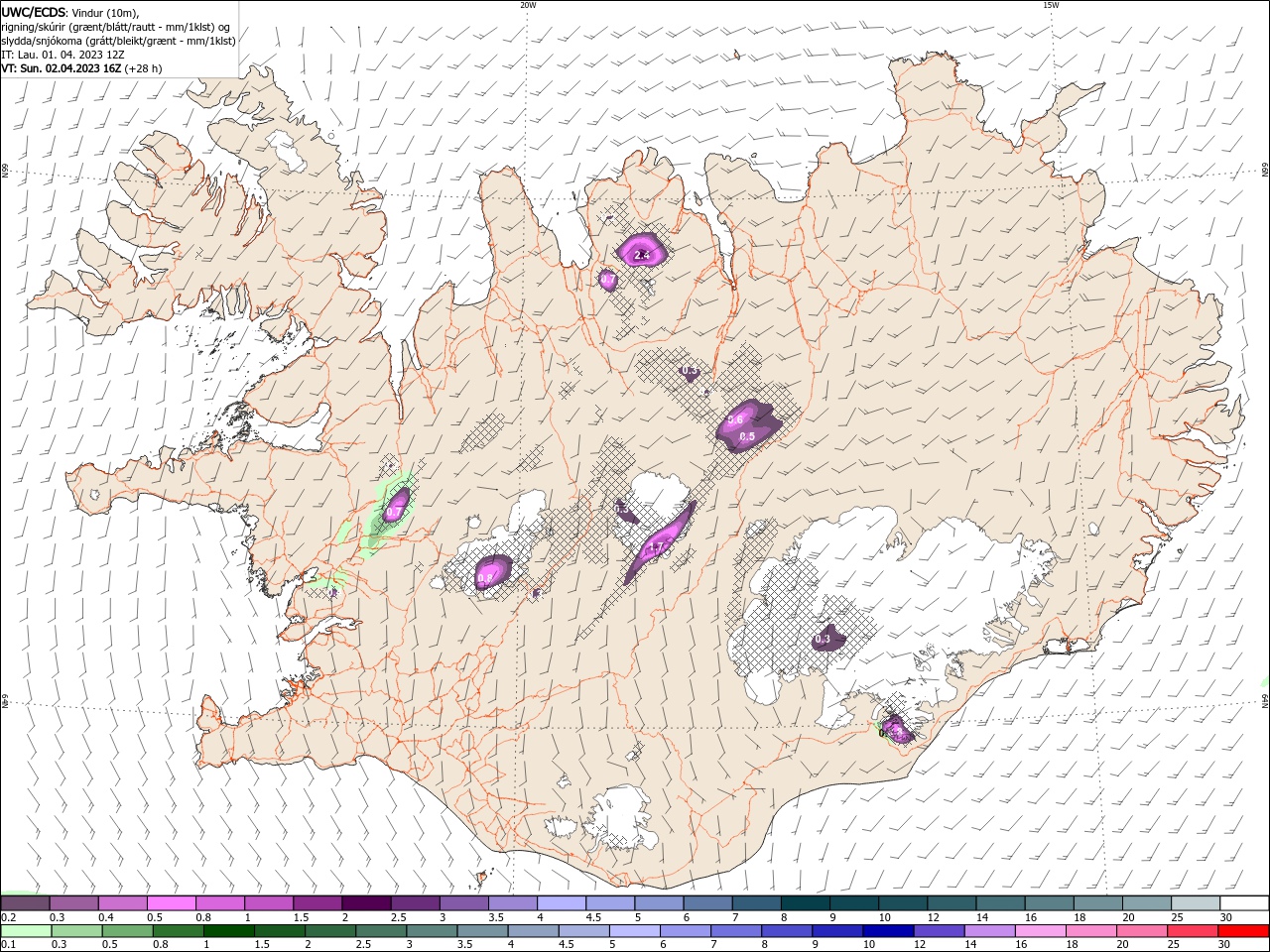This screenshot has height=952, width=1270.
Task: Select the dark purple swatch between 2 and 2.5
Action: point(365,903)
